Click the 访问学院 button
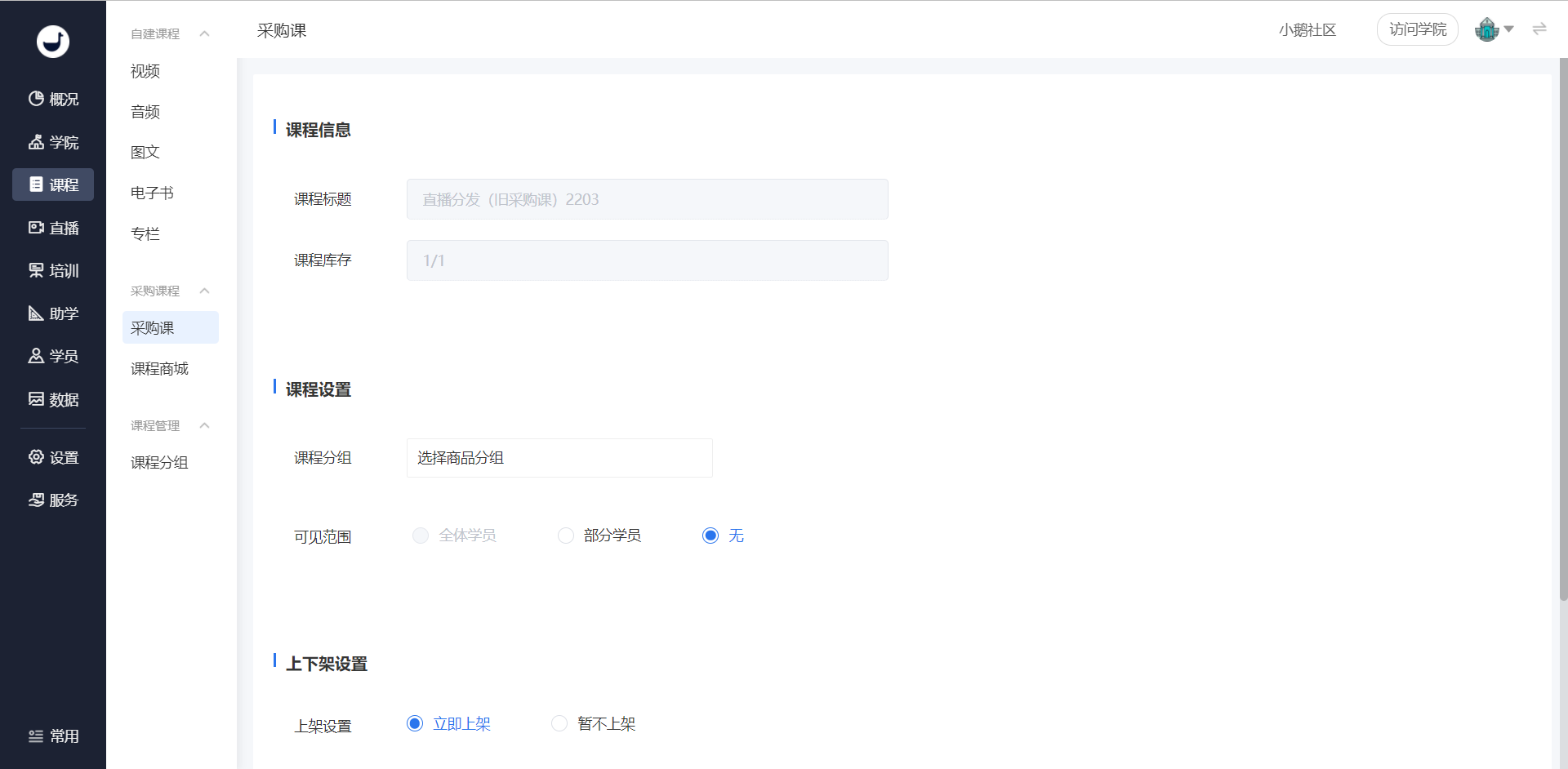The height and width of the screenshot is (769, 1568). pyautogui.click(x=1418, y=29)
